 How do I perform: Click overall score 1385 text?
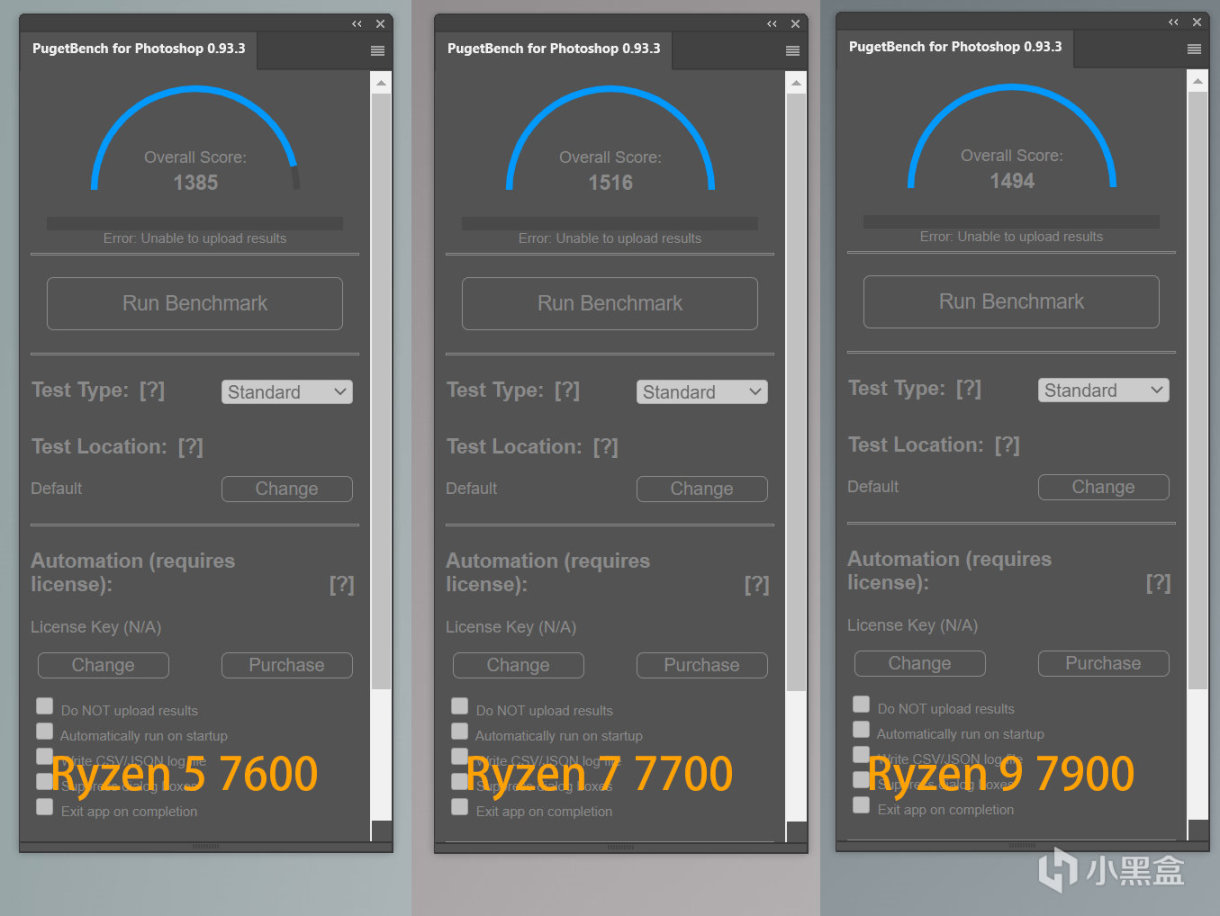coord(195,182)
